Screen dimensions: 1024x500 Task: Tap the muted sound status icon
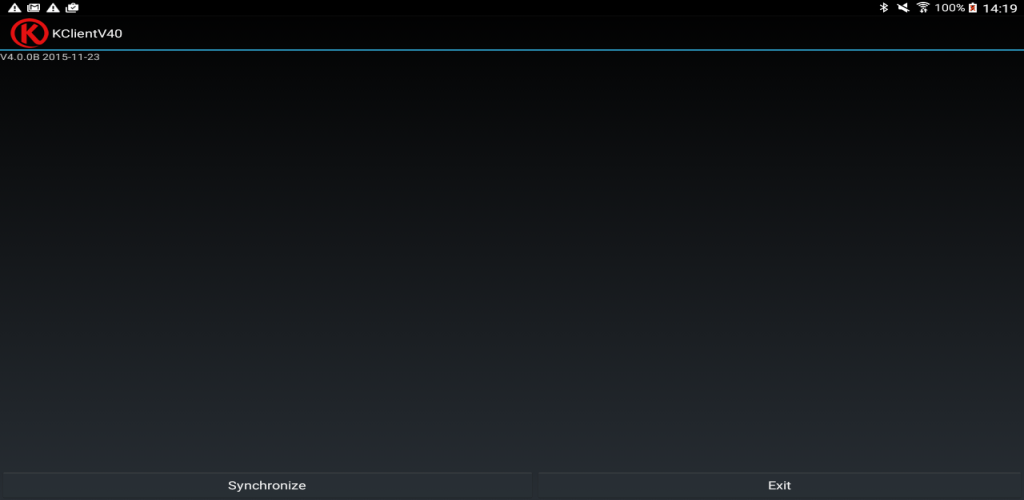903,8
